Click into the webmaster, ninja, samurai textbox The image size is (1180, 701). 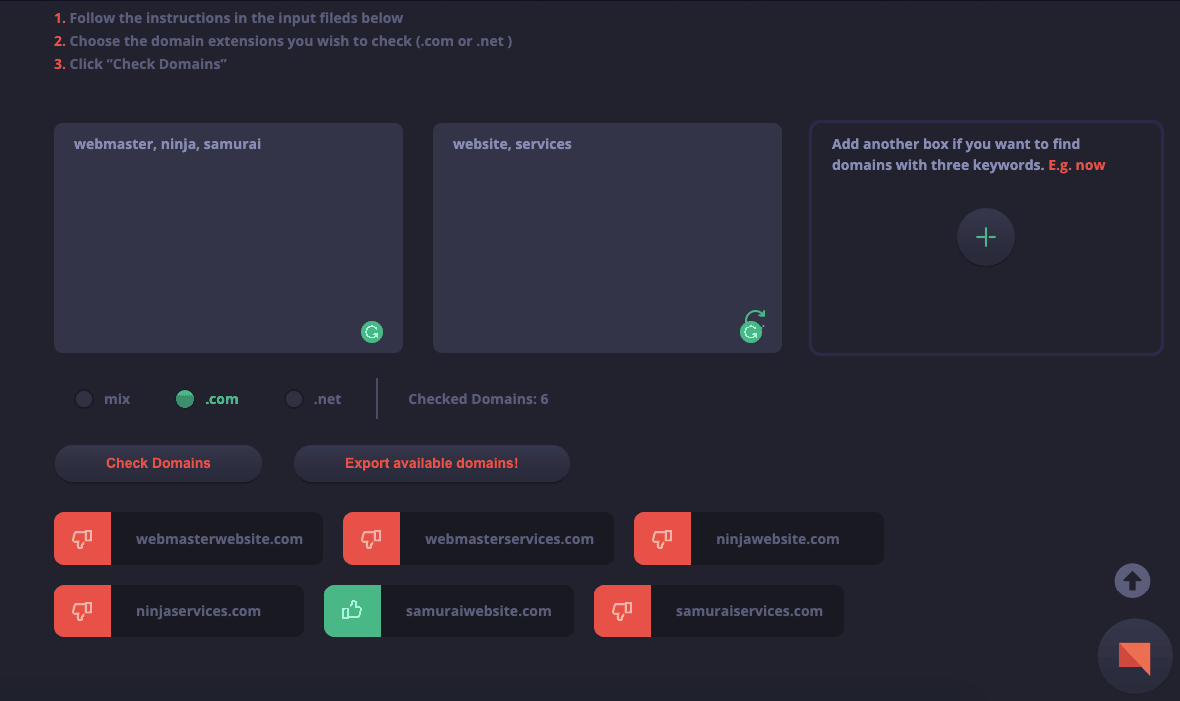(x=228, y=238)
